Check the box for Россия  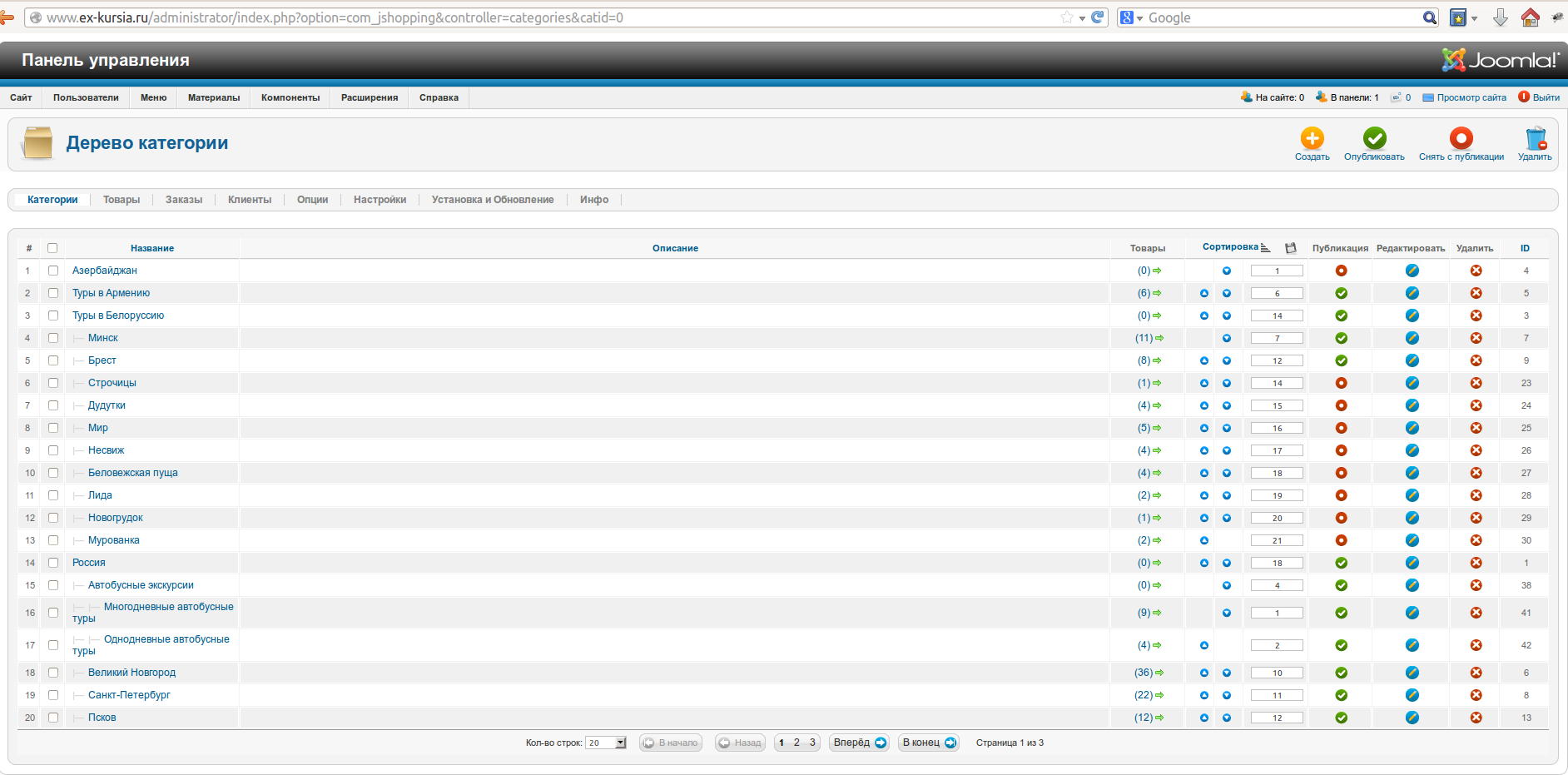click(x=53, y=563)
